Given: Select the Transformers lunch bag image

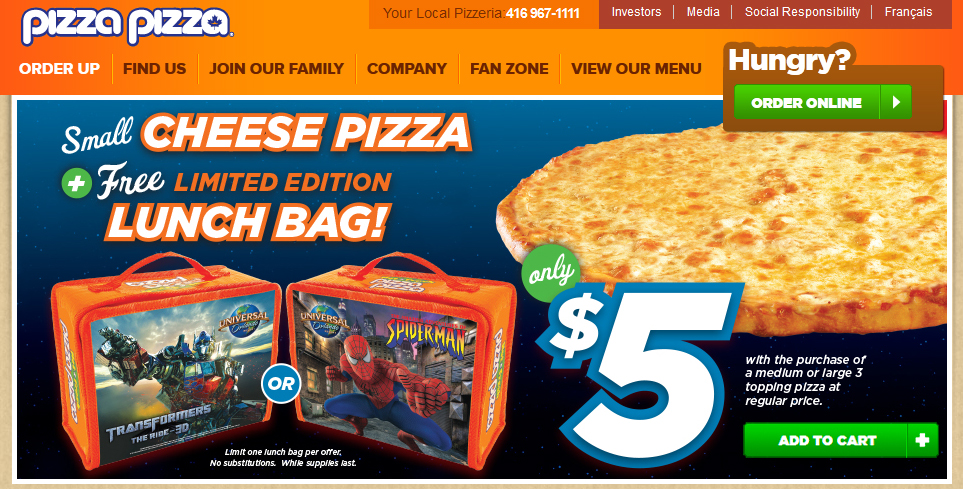Looking at the screenshot, I should tap(166, 362).
